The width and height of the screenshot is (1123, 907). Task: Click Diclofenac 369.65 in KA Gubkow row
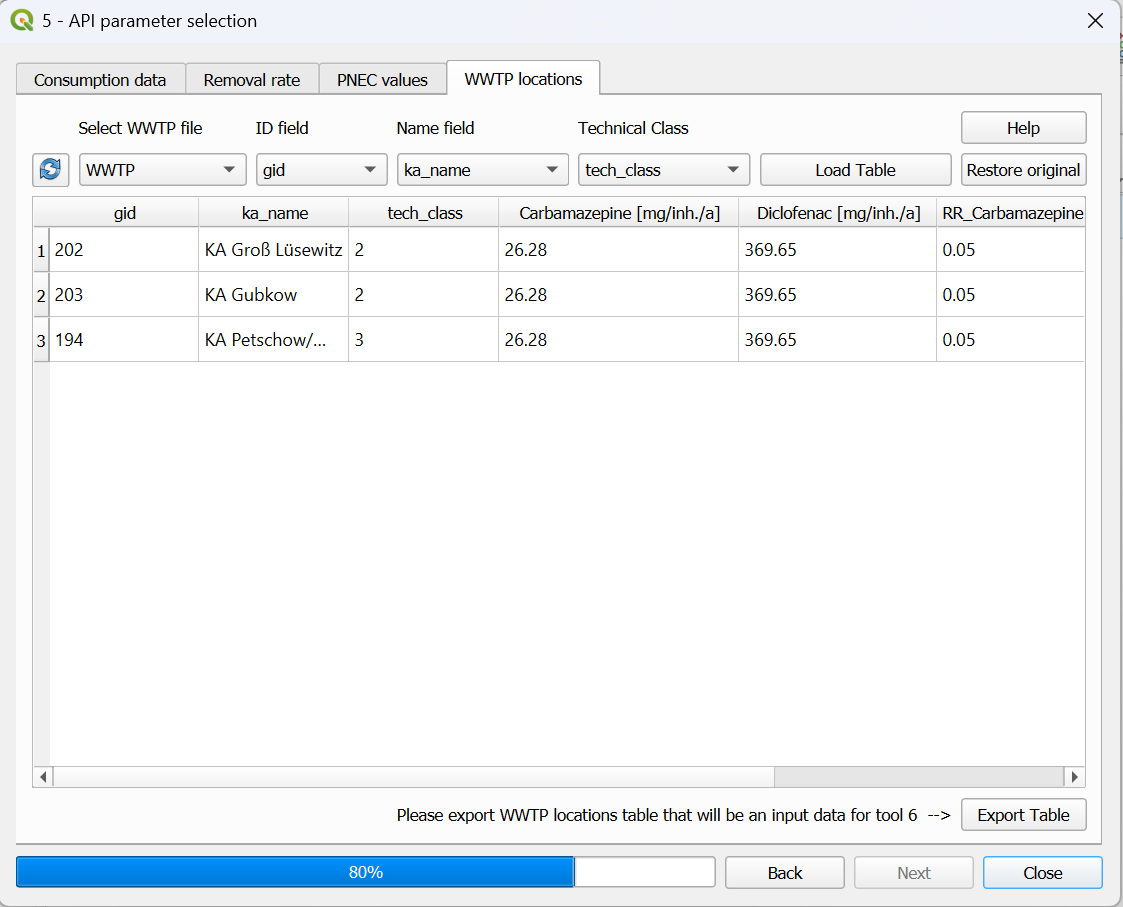pyautogui.click(x=838, y=294)
